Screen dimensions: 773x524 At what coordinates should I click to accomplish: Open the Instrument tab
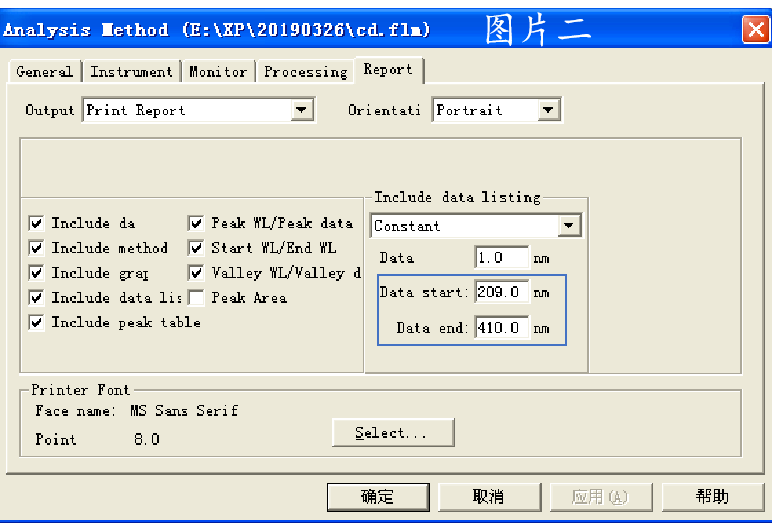point(131,71)
